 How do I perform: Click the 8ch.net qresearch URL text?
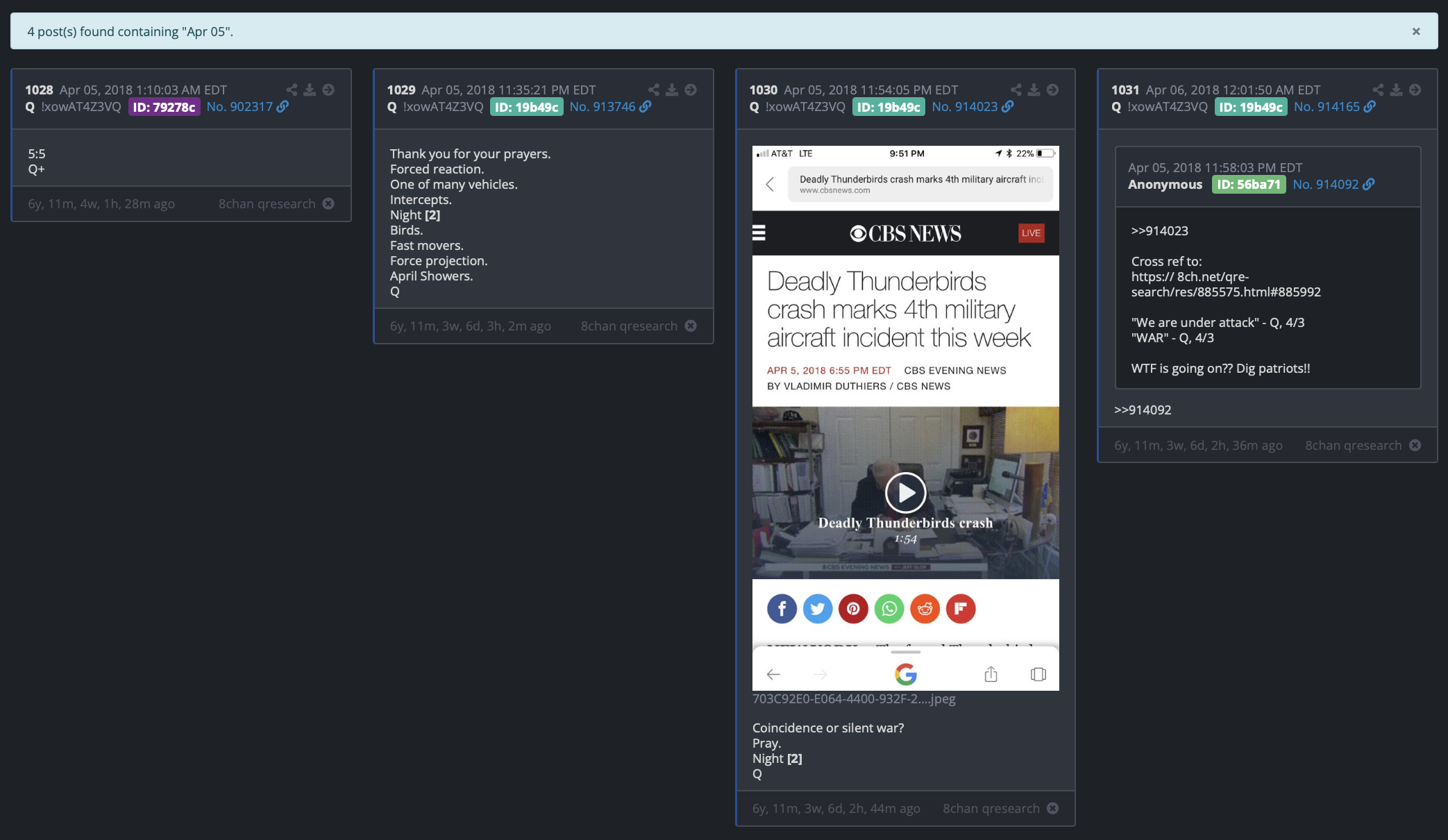pyautogui.click(x=1226, y=284)
